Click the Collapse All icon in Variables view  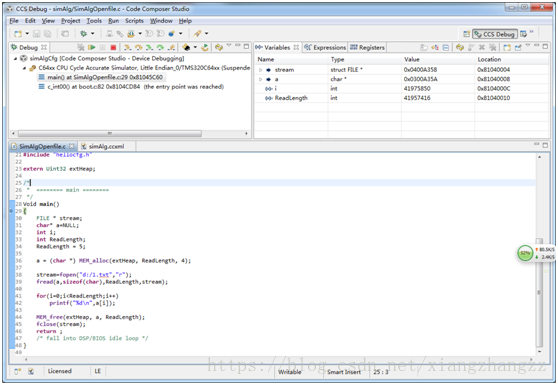[x=446, y=47]
